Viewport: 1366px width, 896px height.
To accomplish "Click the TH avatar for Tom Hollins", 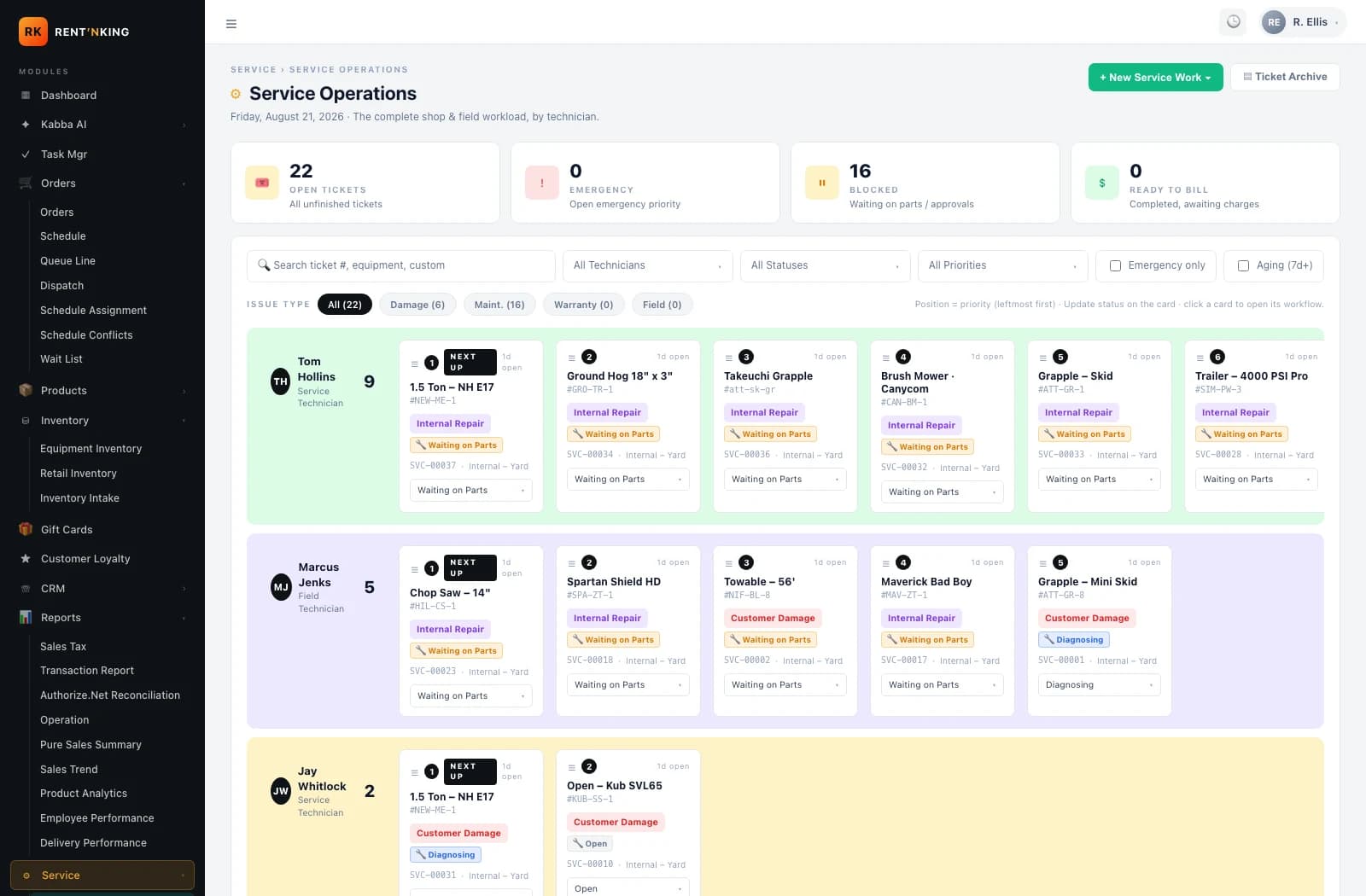I will point(280,381).
